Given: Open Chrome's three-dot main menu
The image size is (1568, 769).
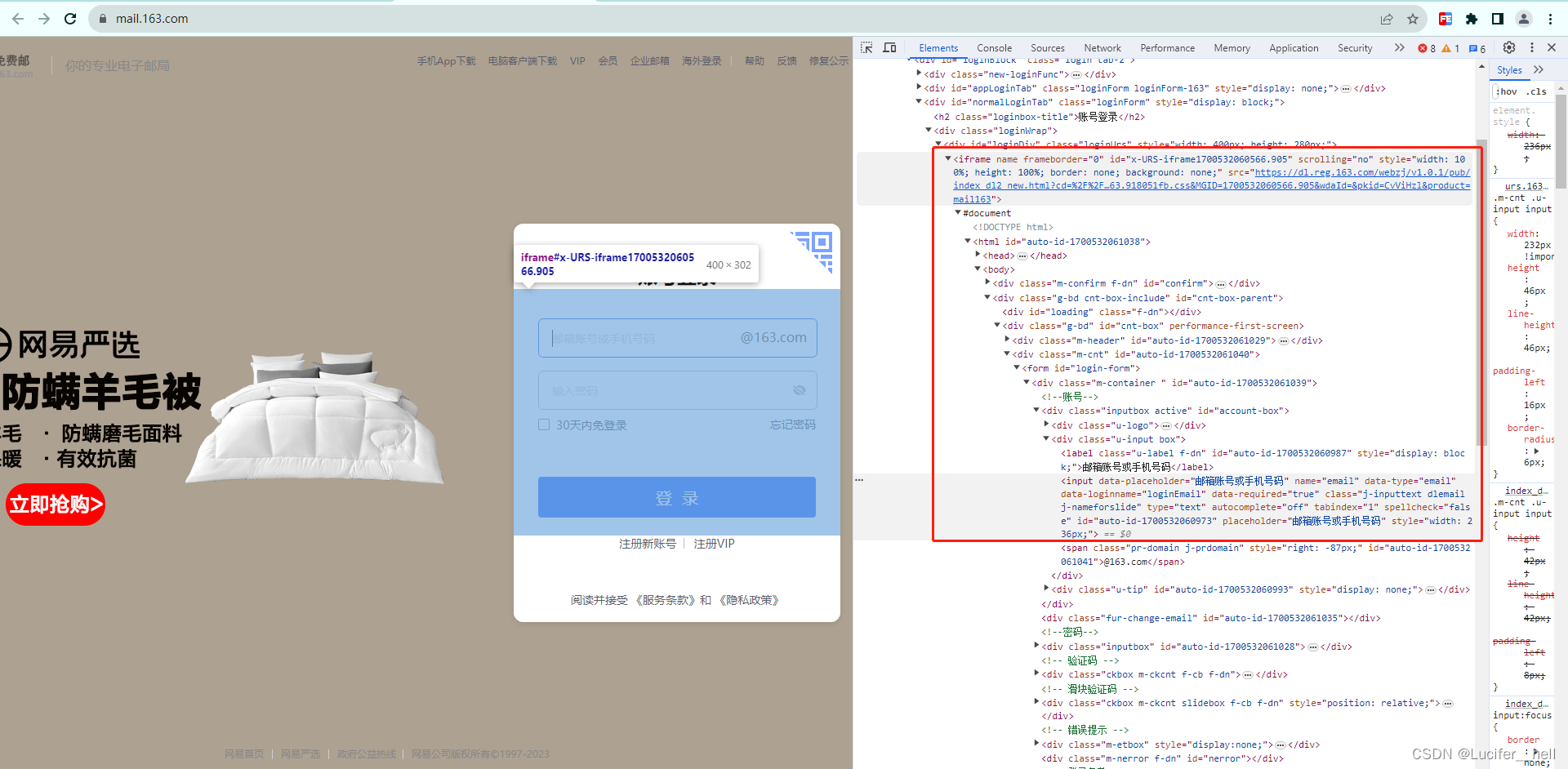Looking at the screenshot, I should point(1550,19).
